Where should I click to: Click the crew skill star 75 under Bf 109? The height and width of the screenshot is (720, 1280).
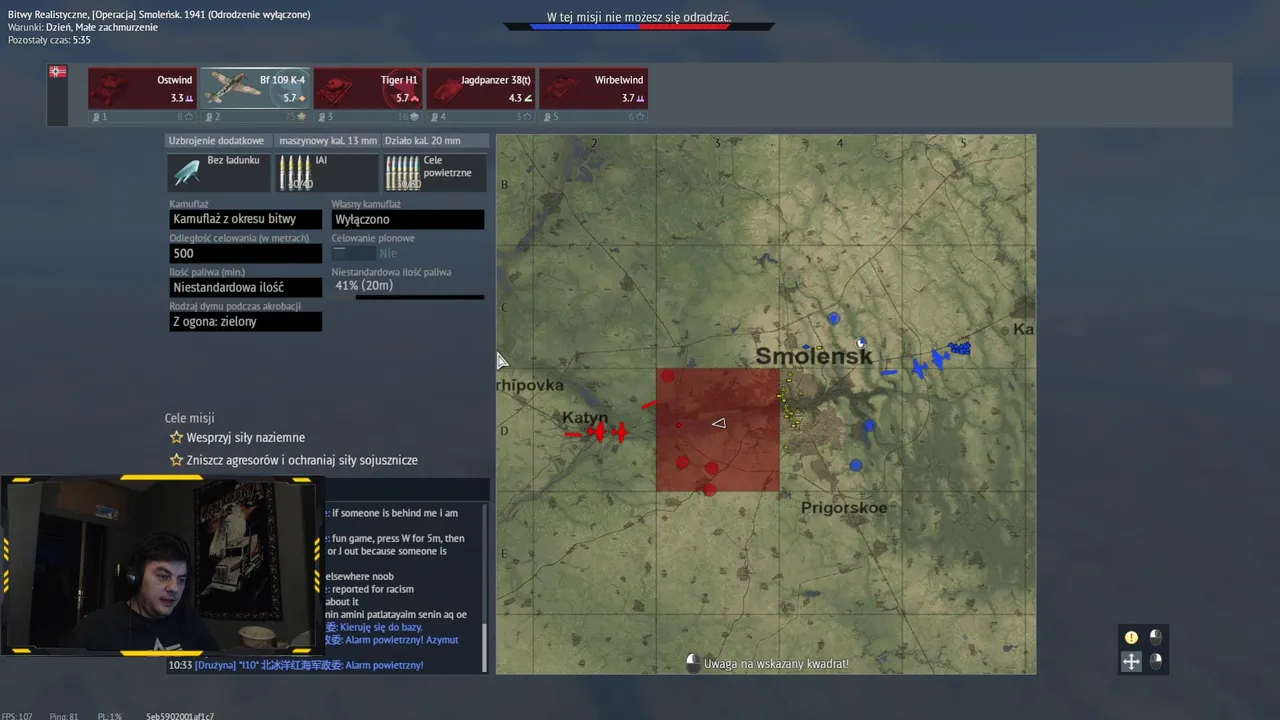(295, 117)
